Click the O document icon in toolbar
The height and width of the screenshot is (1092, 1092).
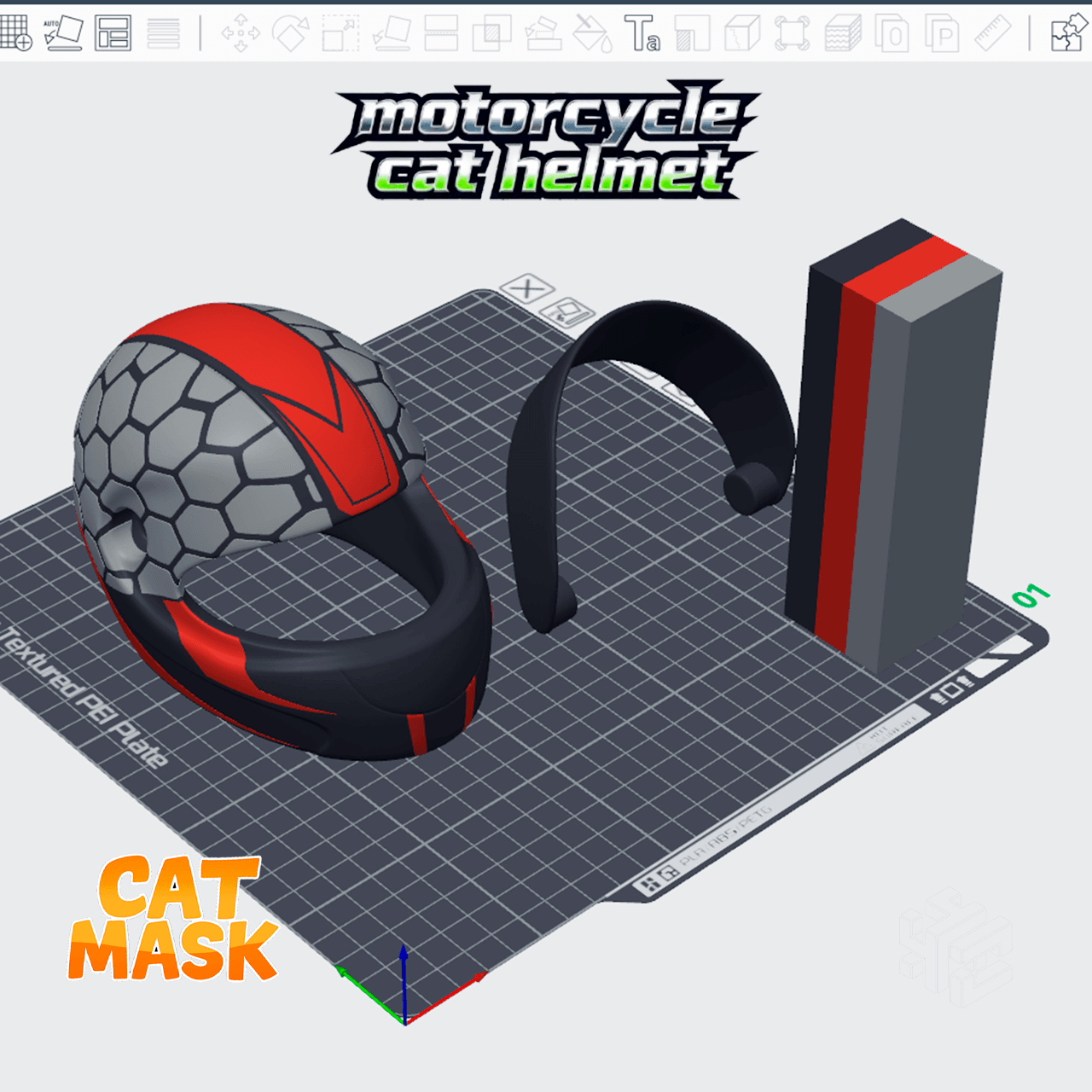[x=892, y=34]
